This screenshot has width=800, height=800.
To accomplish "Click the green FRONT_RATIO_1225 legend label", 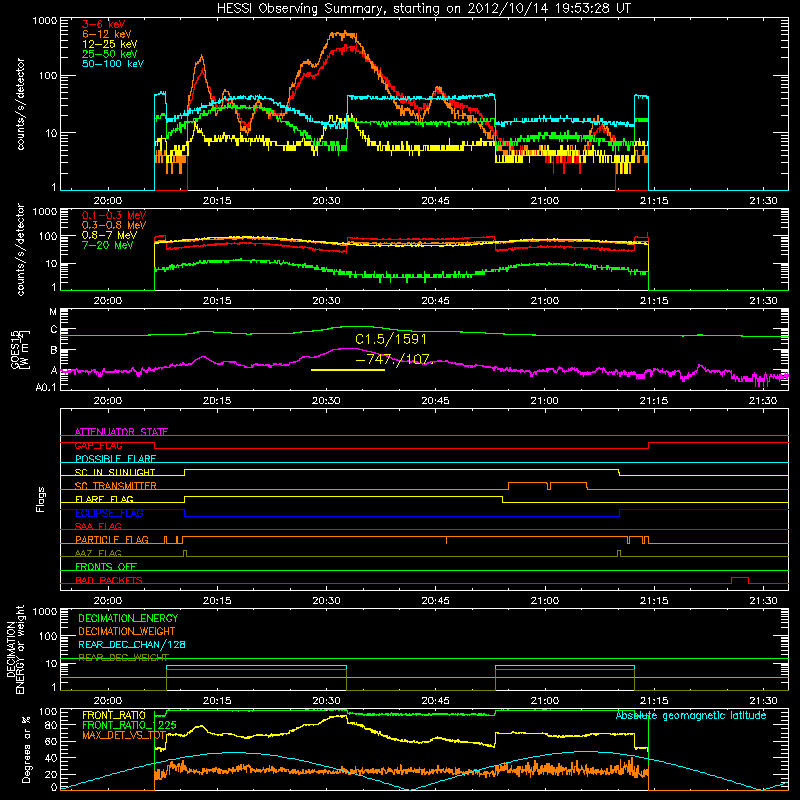I will point(129,725).
